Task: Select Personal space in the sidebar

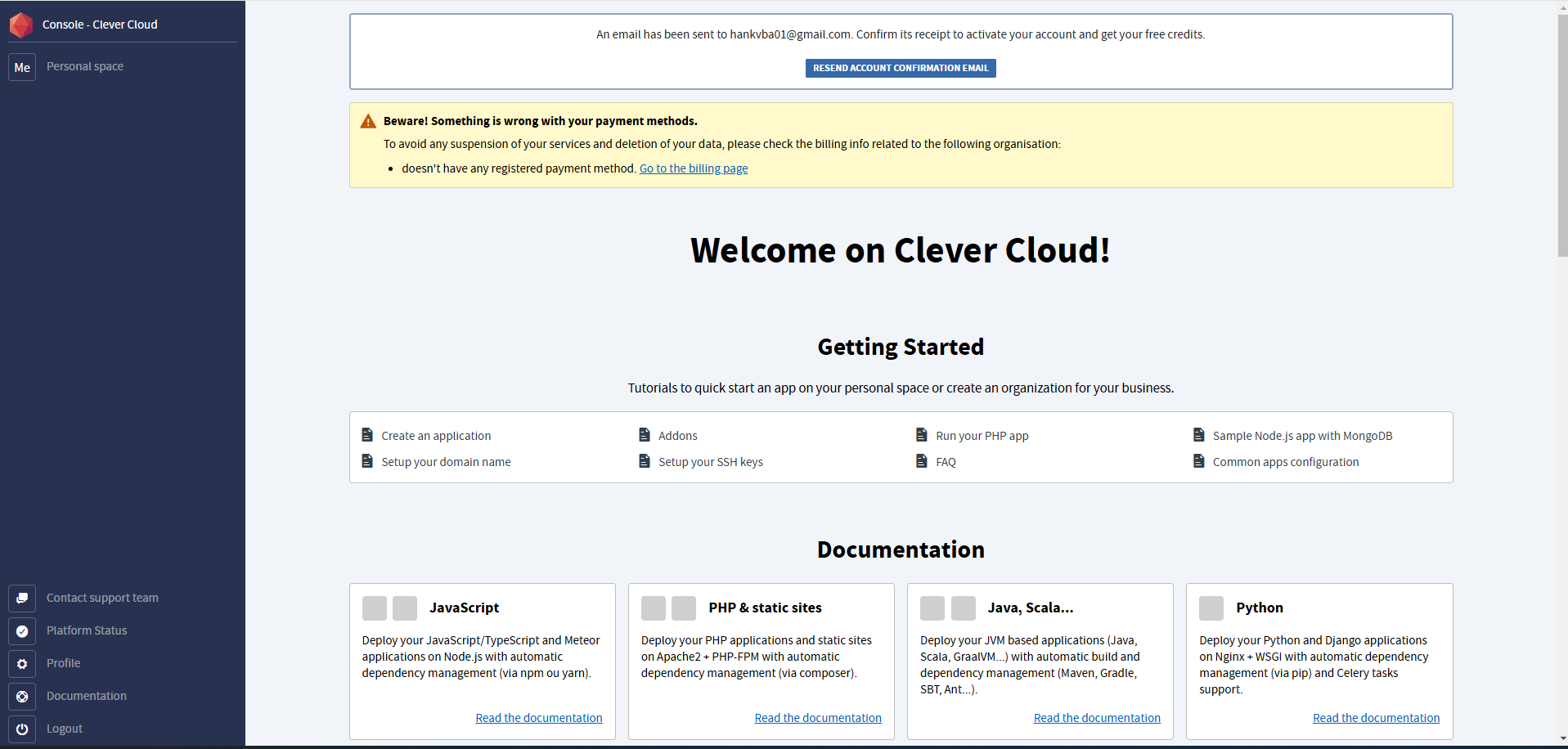Action: click(x=85, y=66)
